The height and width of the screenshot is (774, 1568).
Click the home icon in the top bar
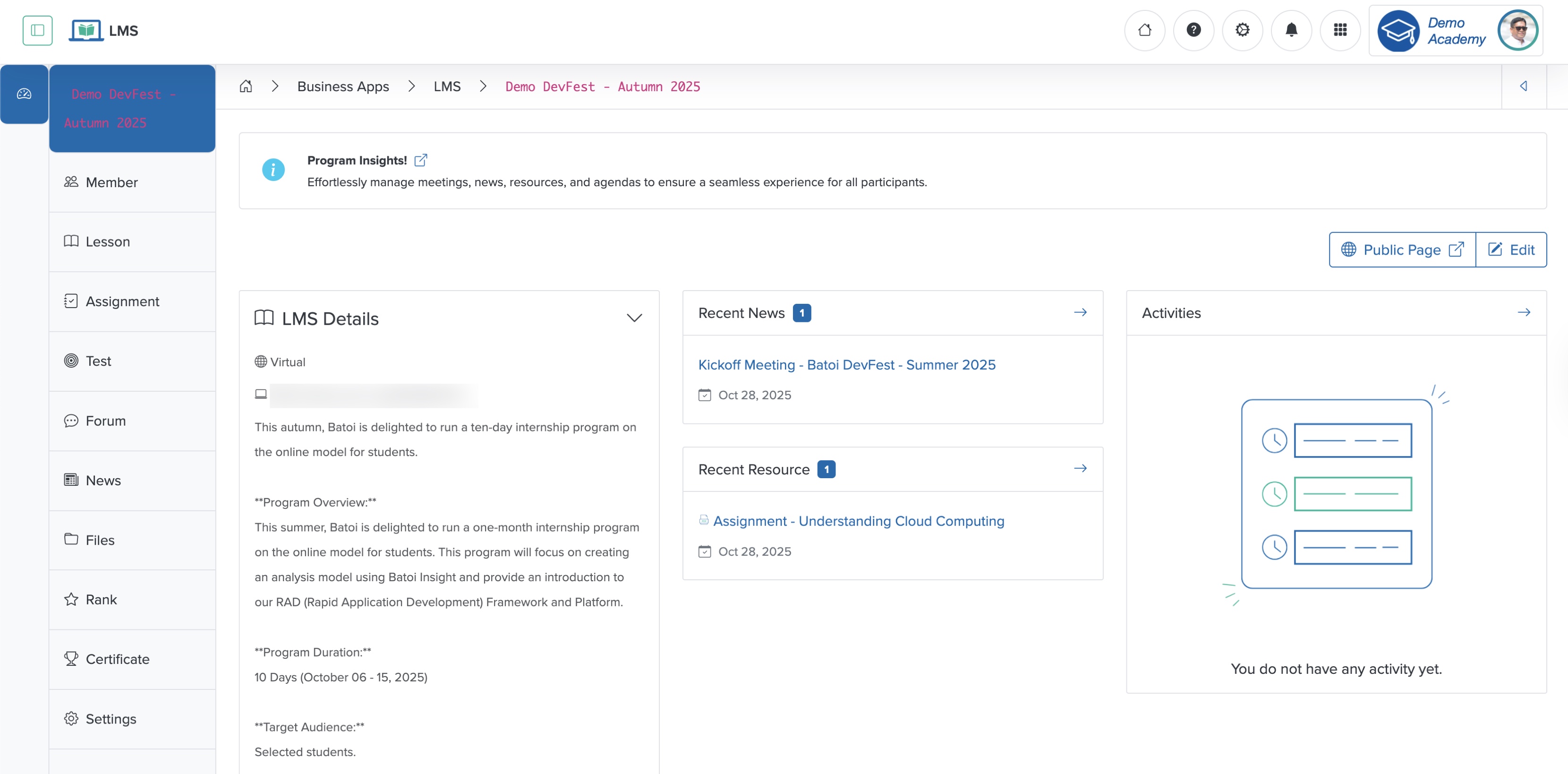pyautogui.click(x=1145, y=30)
